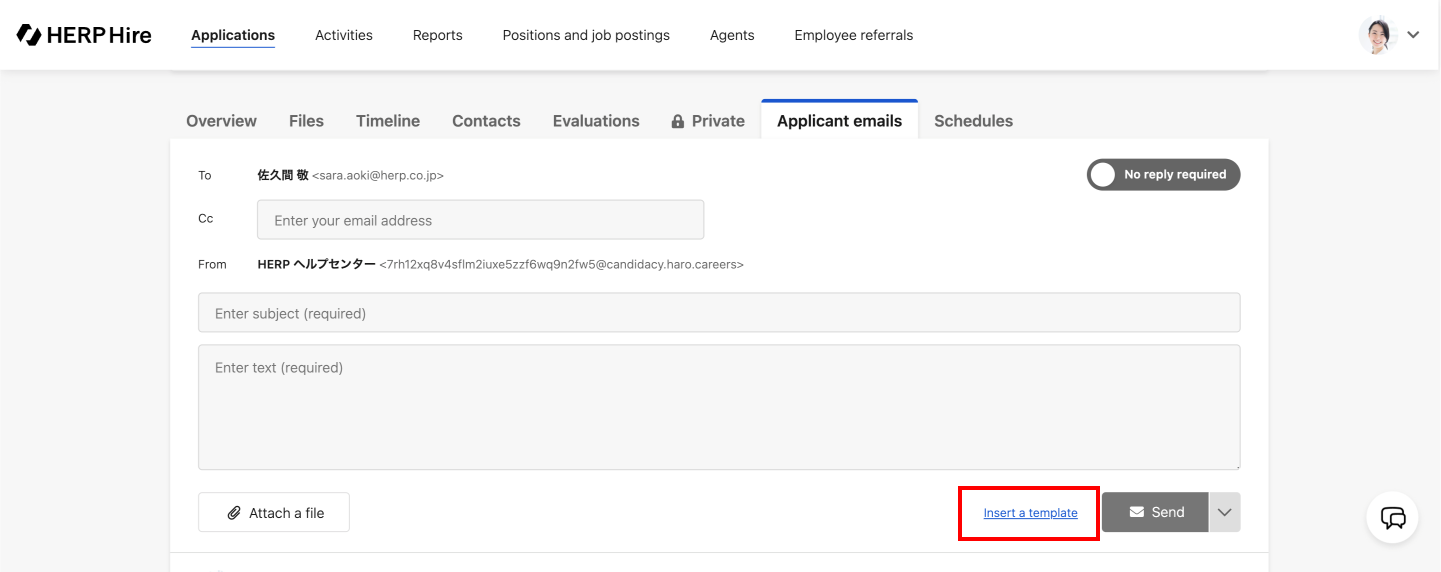The image size is (1441, 572).
Task: Go to Employee referrals
Action: [854, 35]
